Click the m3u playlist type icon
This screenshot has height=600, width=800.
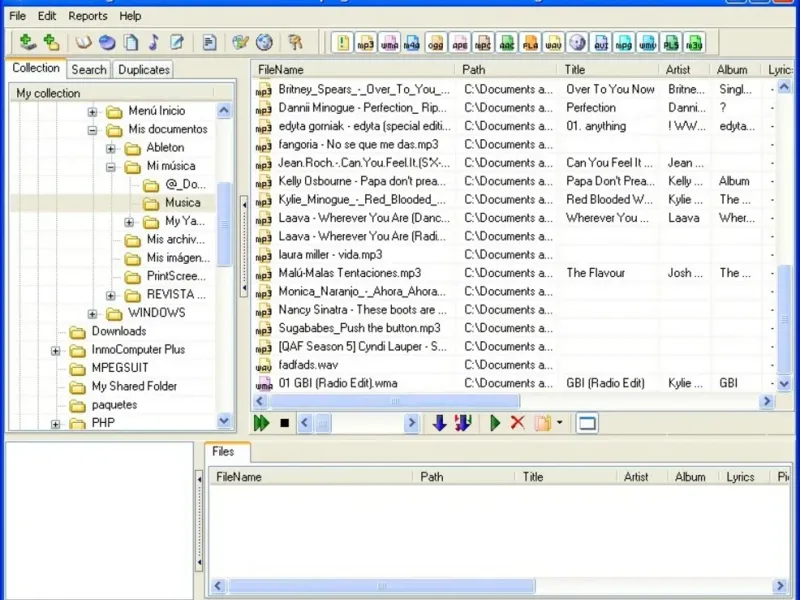[x=694, y=43]
